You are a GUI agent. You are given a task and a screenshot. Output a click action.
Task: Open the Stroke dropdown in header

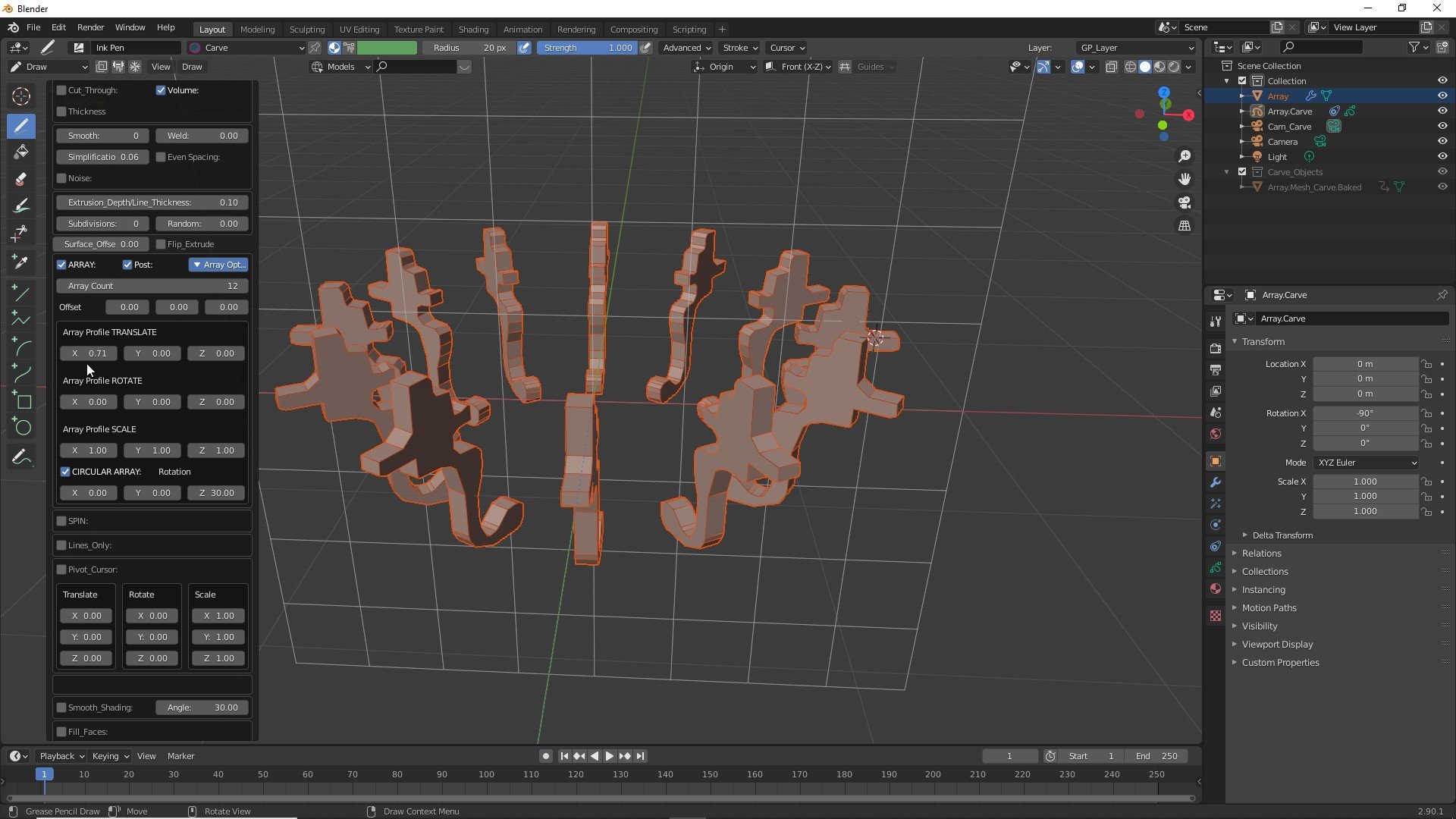click(739, 48)
